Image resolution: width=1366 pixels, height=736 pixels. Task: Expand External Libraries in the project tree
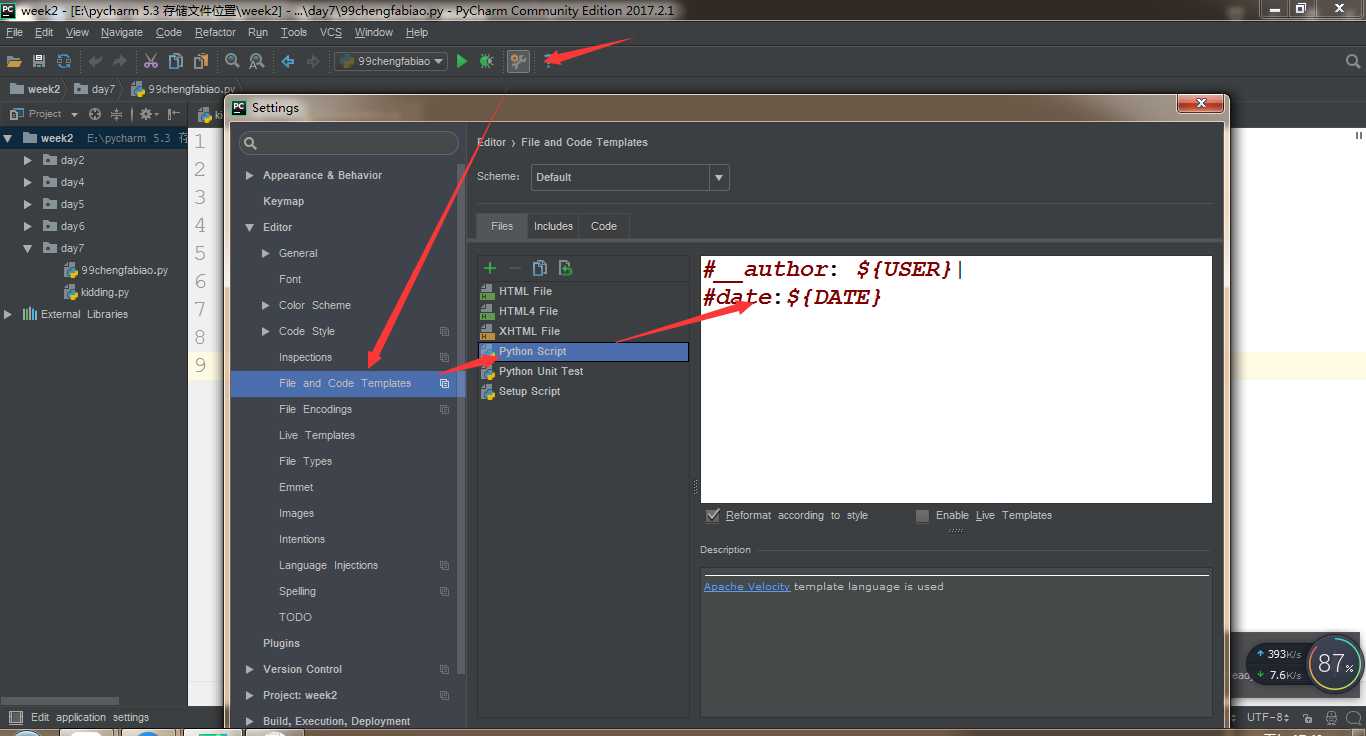pos(8,314)
